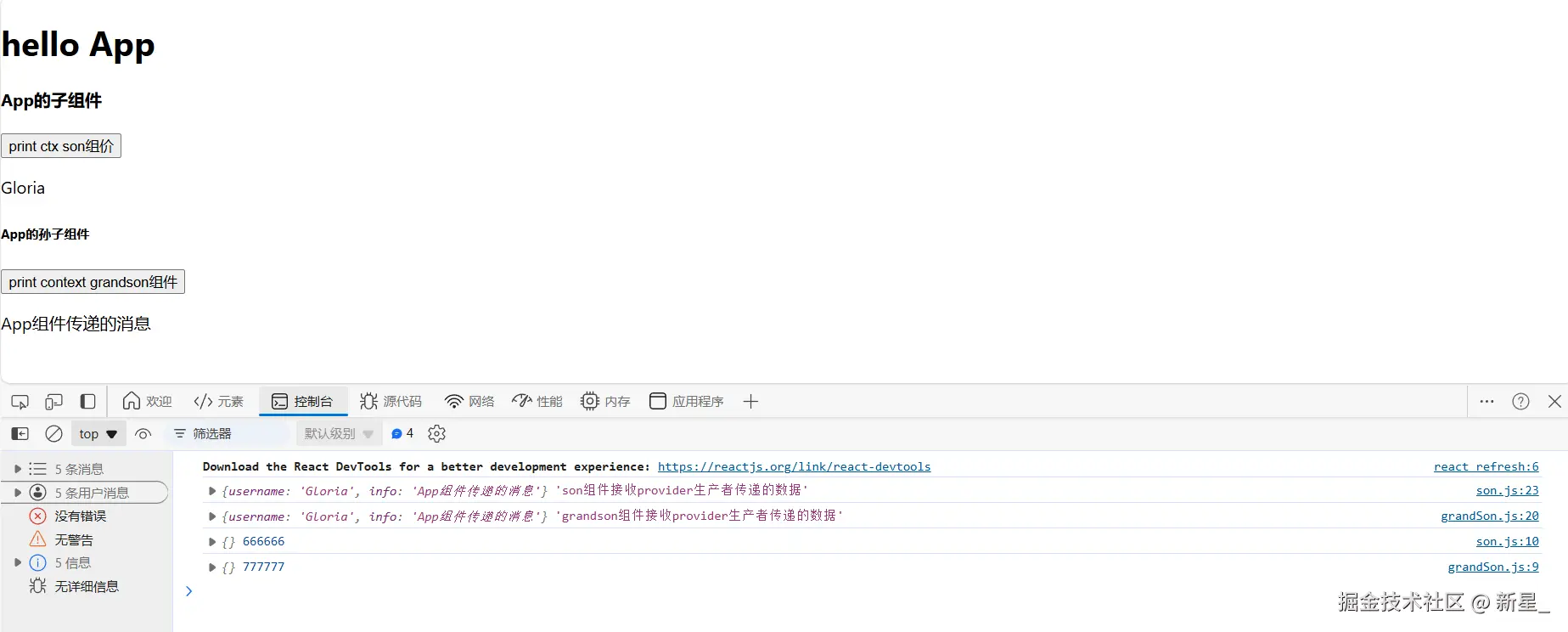Open console settings gear icon
Screen dimensions: 1568x632
[437, 434]
